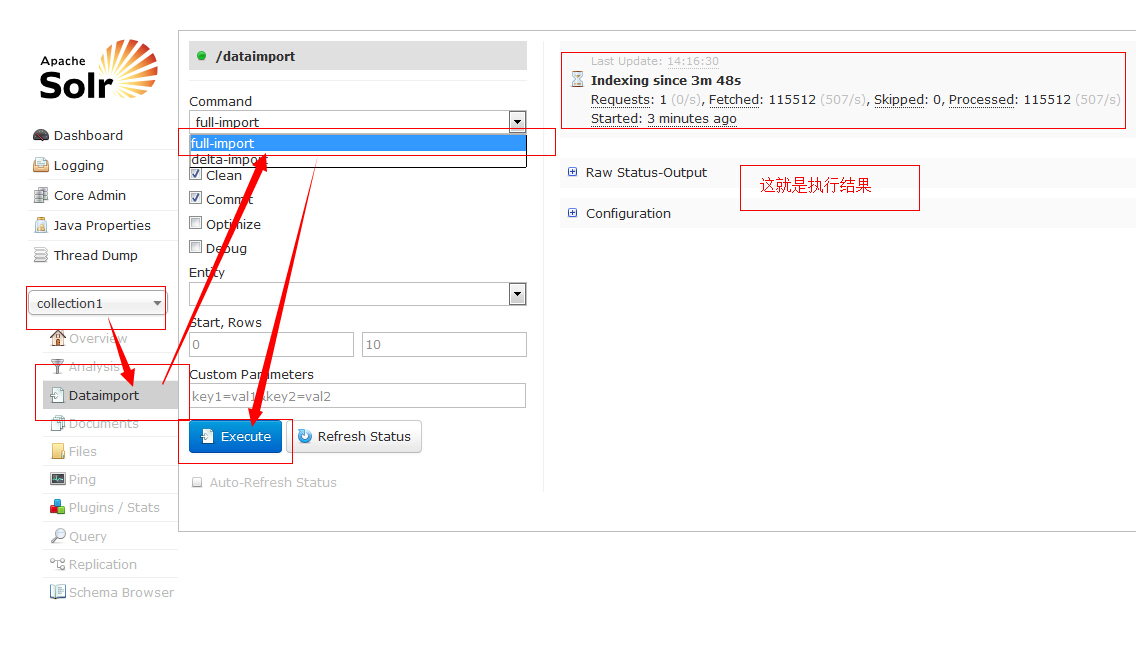Click the Dataimport document icon
The image size is (1136, 654).
[x=57, y=395]
